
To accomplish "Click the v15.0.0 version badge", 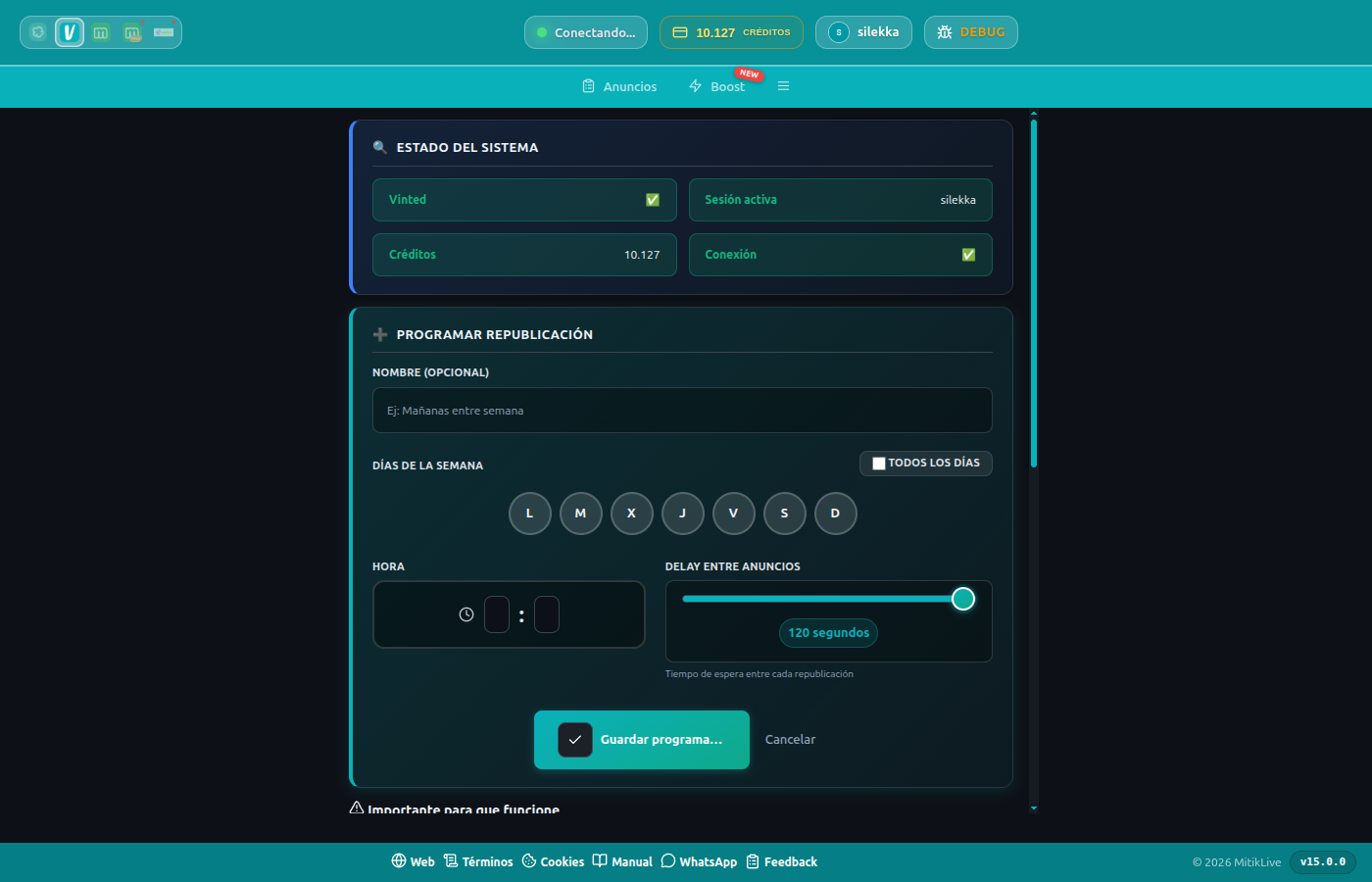I will 1323,862.
